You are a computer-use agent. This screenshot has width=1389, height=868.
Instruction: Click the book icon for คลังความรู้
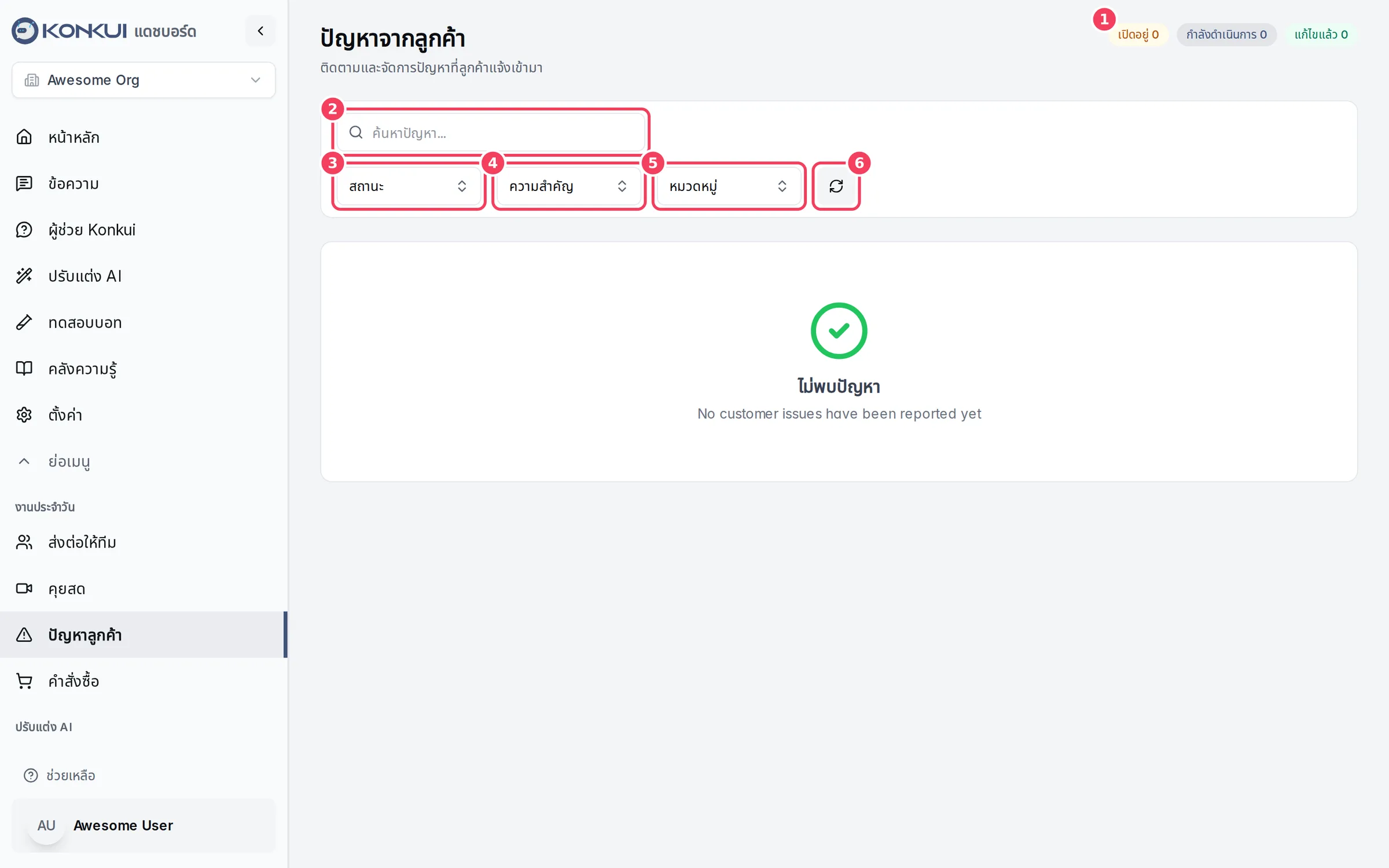pyautogui.click(x=24, y=369)
